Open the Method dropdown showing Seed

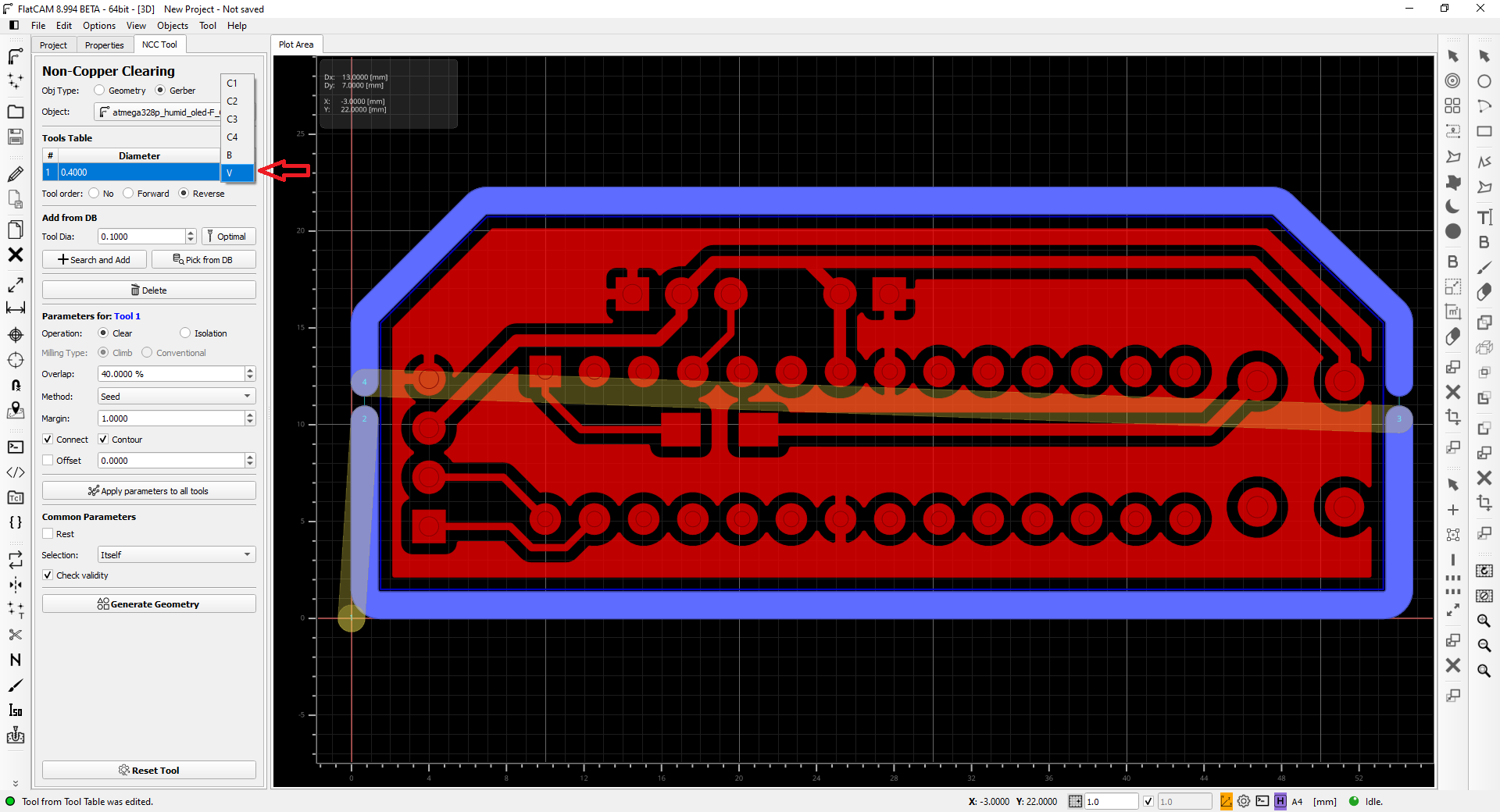(x=177, y=397)
